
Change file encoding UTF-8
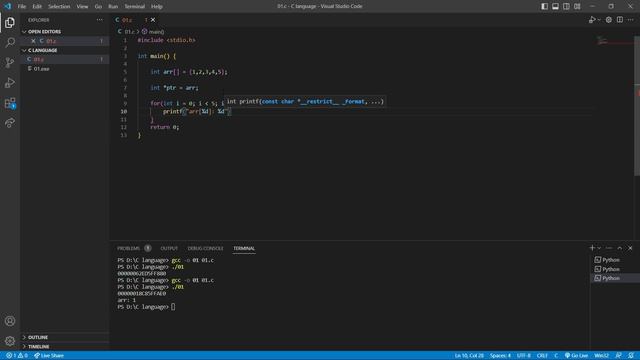524,356
